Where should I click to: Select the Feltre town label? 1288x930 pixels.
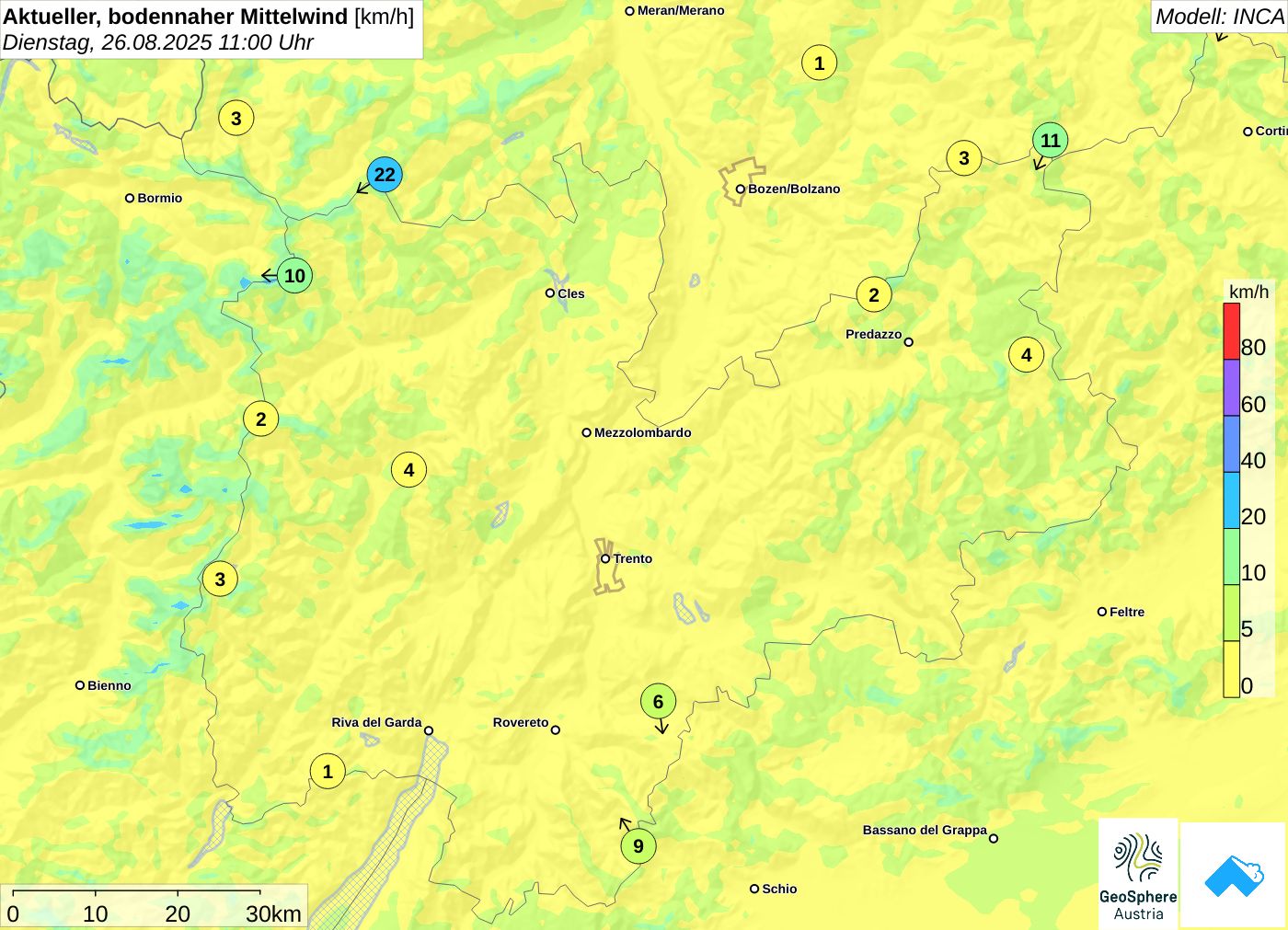click(x=1128, y=612)
